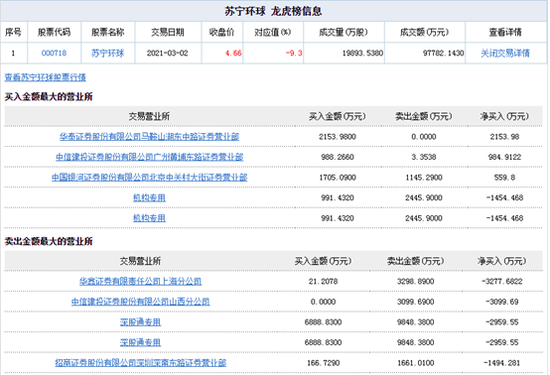The width and height of the screenshot is (550, 375).
Task: Select the 苏宁环球 龙虎榜信息 title
Action: 273,11
